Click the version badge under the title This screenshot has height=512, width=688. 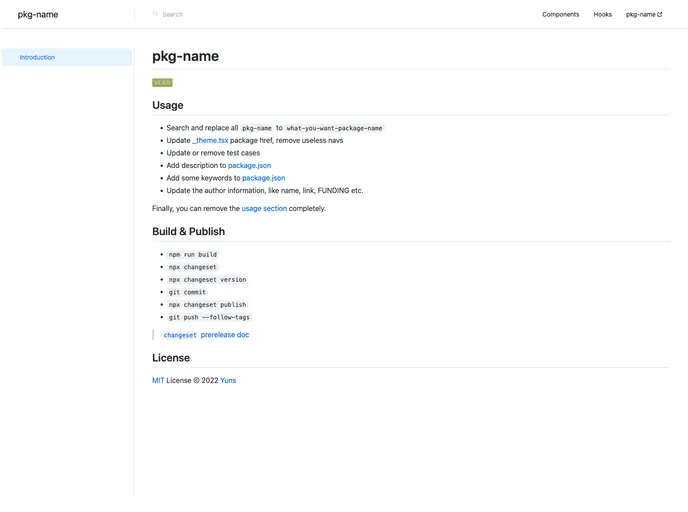click(x=162, y=82)
